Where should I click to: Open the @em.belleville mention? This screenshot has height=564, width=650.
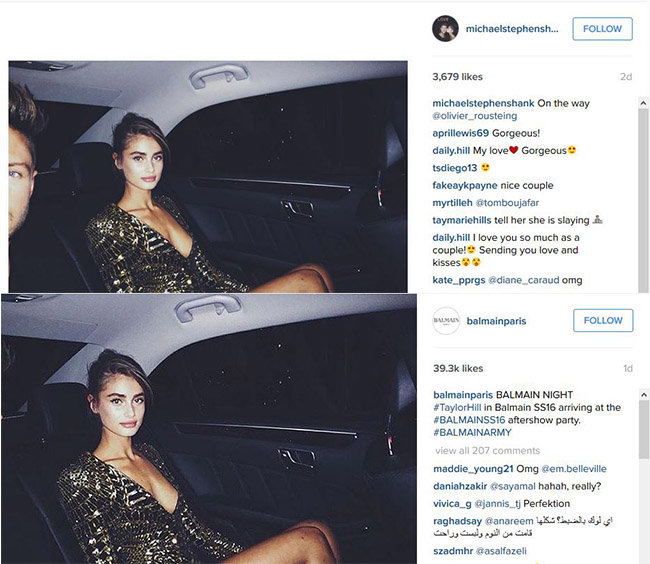[574, 469]
